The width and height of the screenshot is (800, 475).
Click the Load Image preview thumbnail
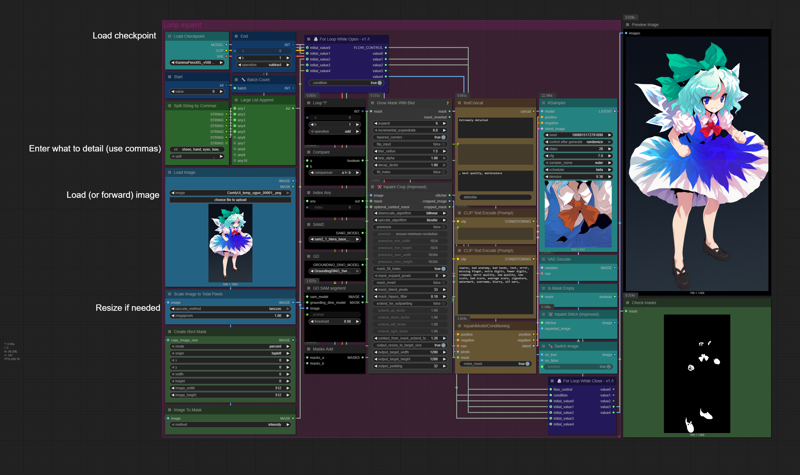[230, 243]
